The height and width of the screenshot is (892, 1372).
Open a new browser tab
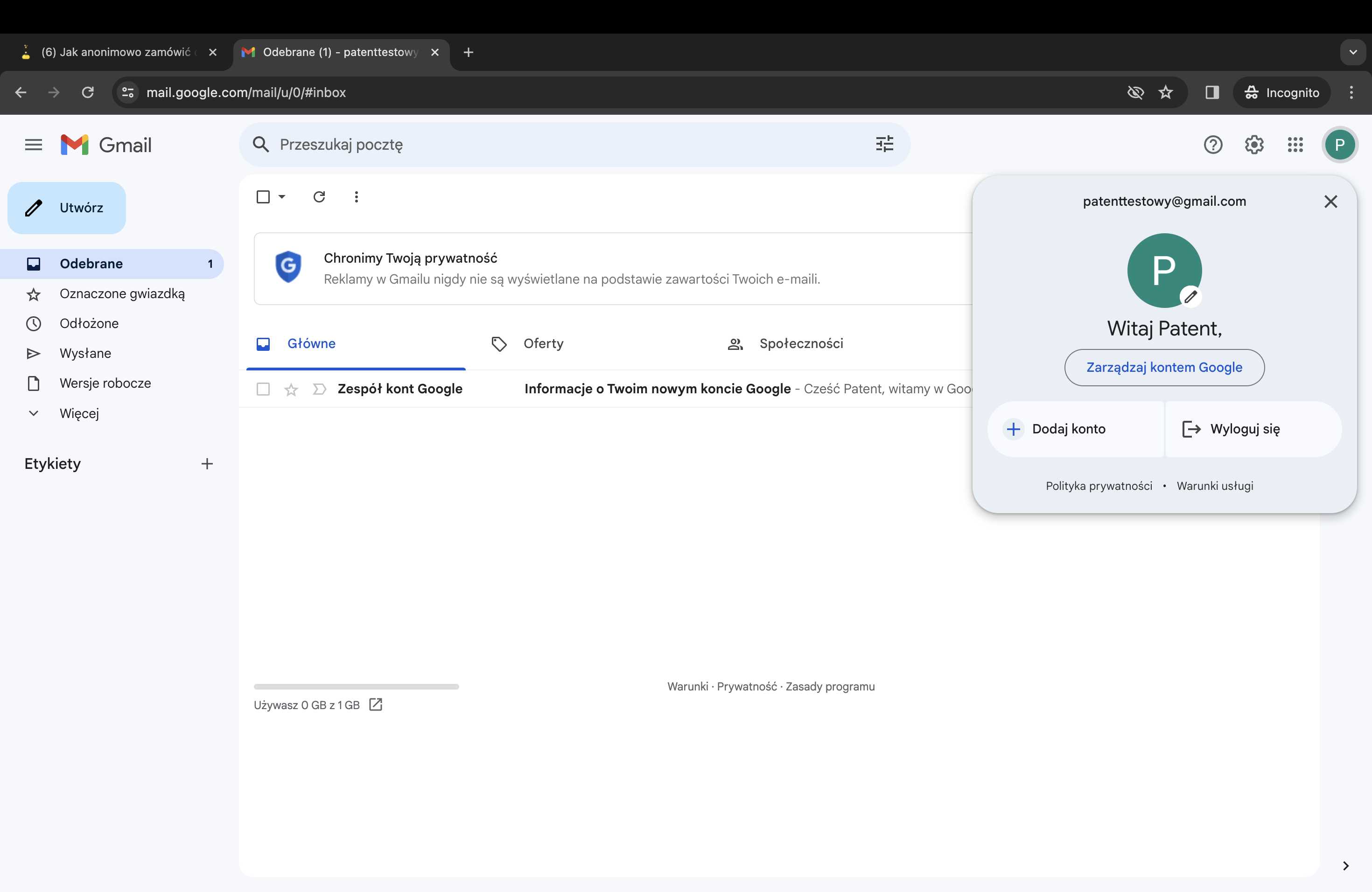pyautogui.click(x=468, y=52)
